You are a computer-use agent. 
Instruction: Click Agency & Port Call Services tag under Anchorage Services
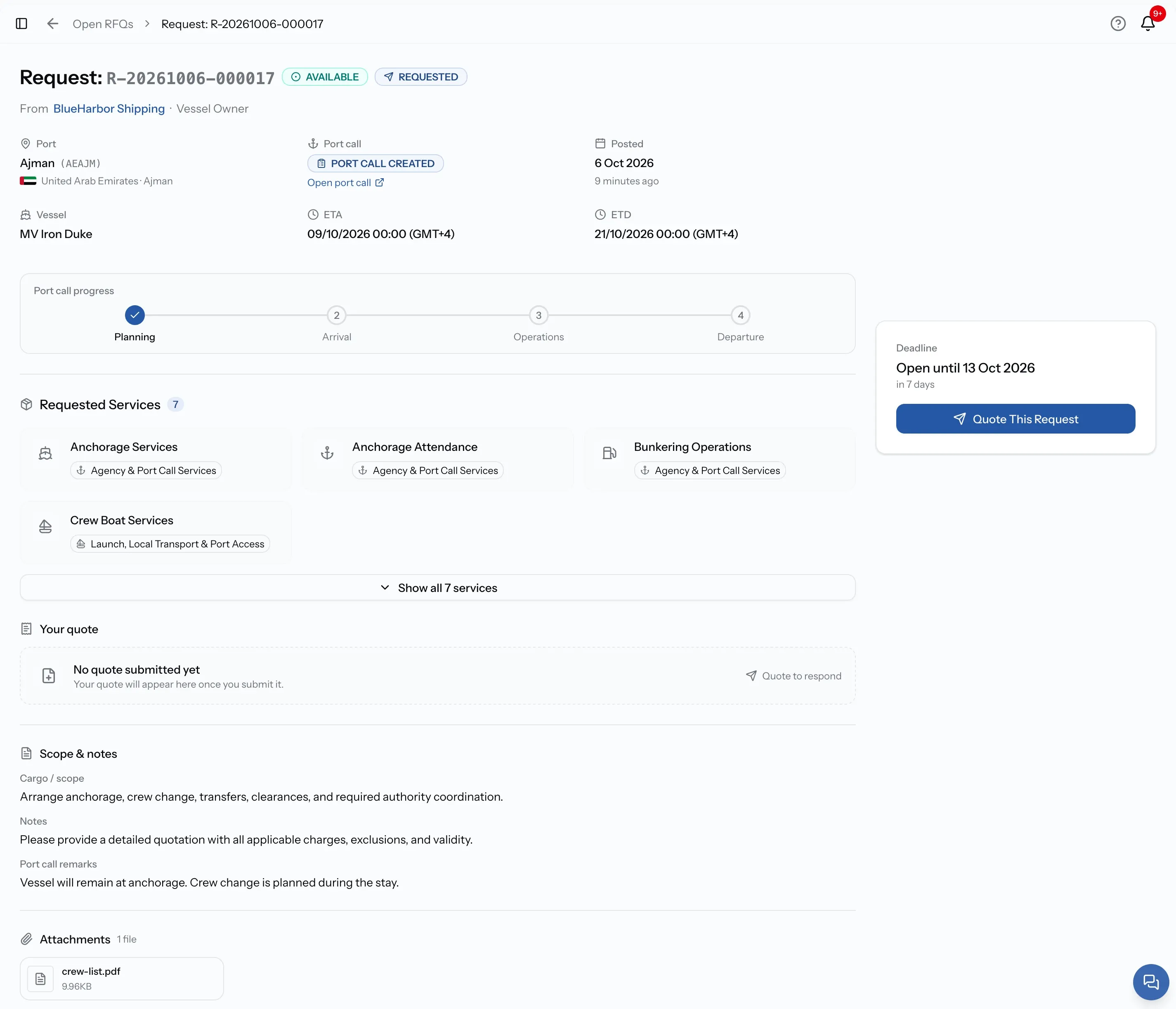click(146, 470)
